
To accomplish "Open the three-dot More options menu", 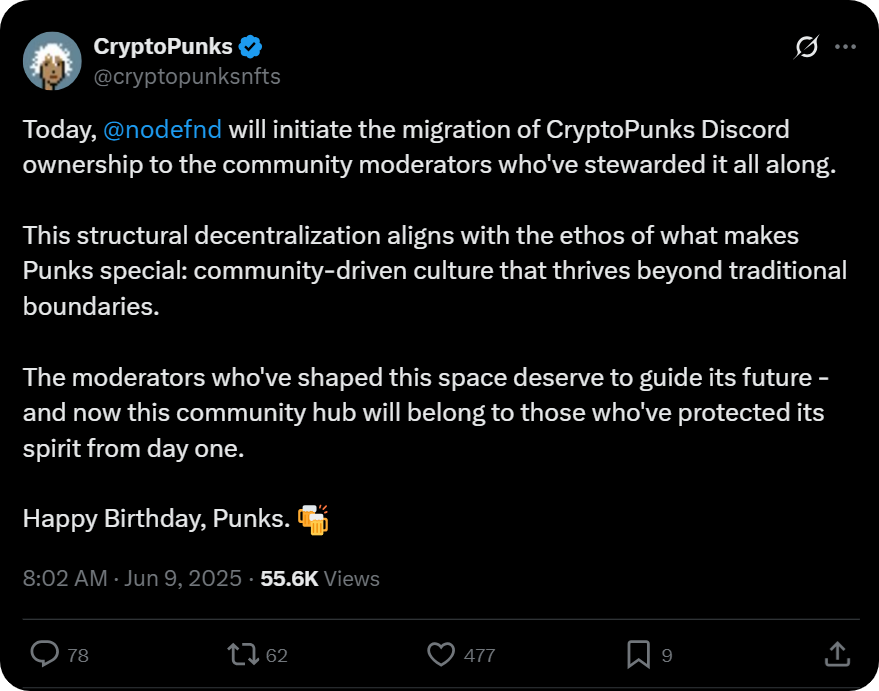I will (x=845, y=47).
